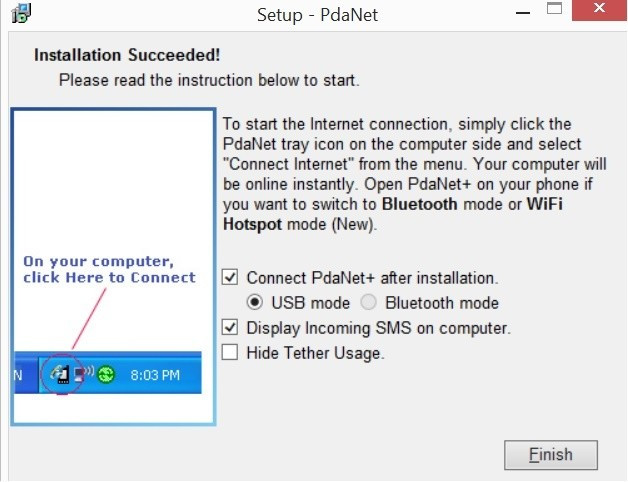Enable the Hide Tether Usage checkbox

[x=230, y=352]
